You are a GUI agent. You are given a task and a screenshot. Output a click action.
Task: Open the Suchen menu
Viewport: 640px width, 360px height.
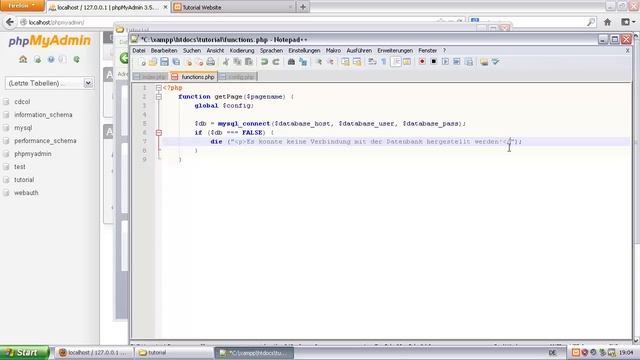tap(192, 51)
